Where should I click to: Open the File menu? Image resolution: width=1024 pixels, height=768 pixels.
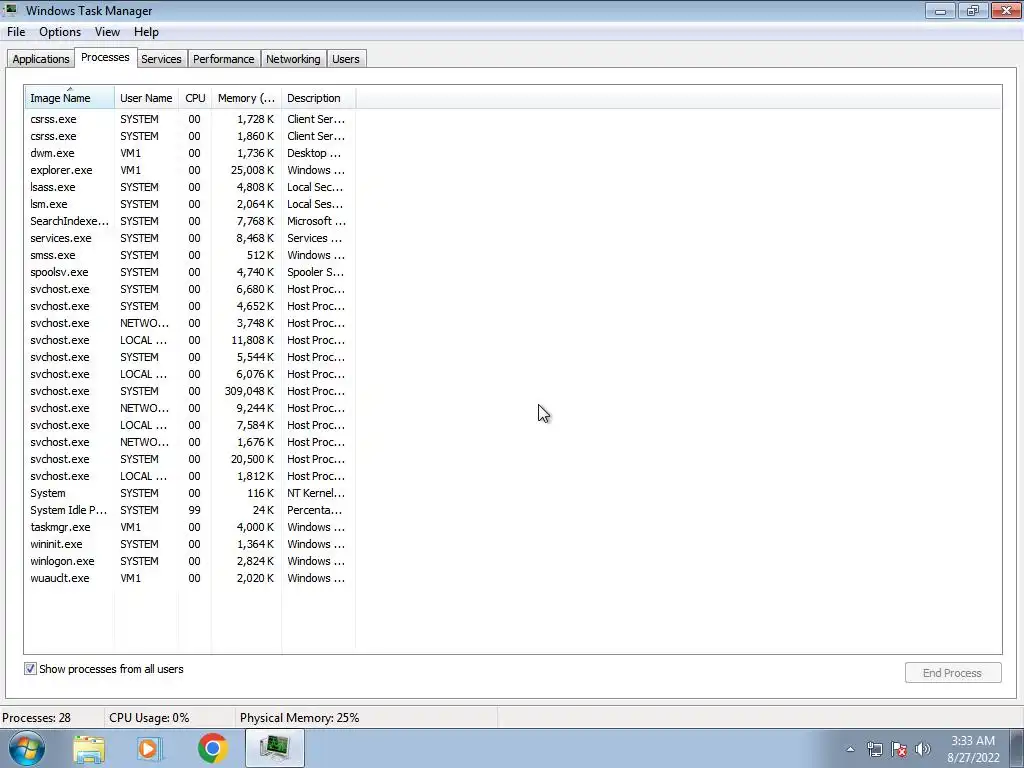pos(16,32)
